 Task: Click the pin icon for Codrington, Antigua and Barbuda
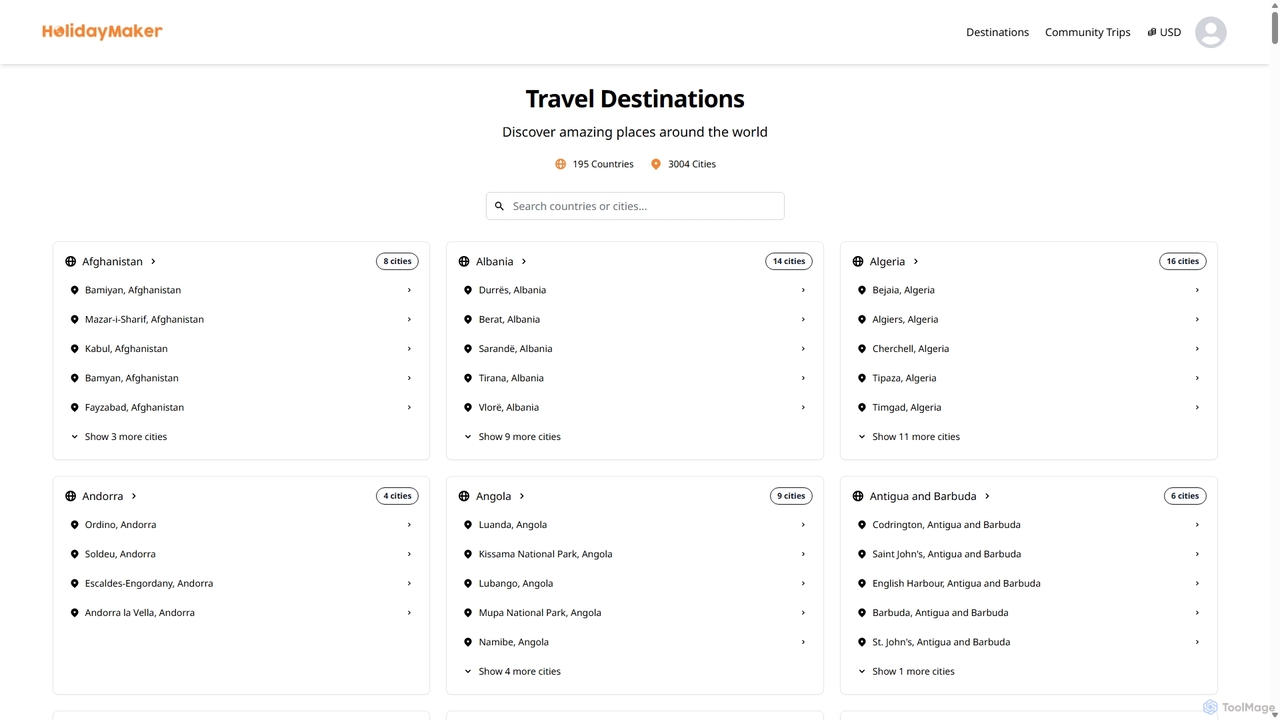click(862, 525)
